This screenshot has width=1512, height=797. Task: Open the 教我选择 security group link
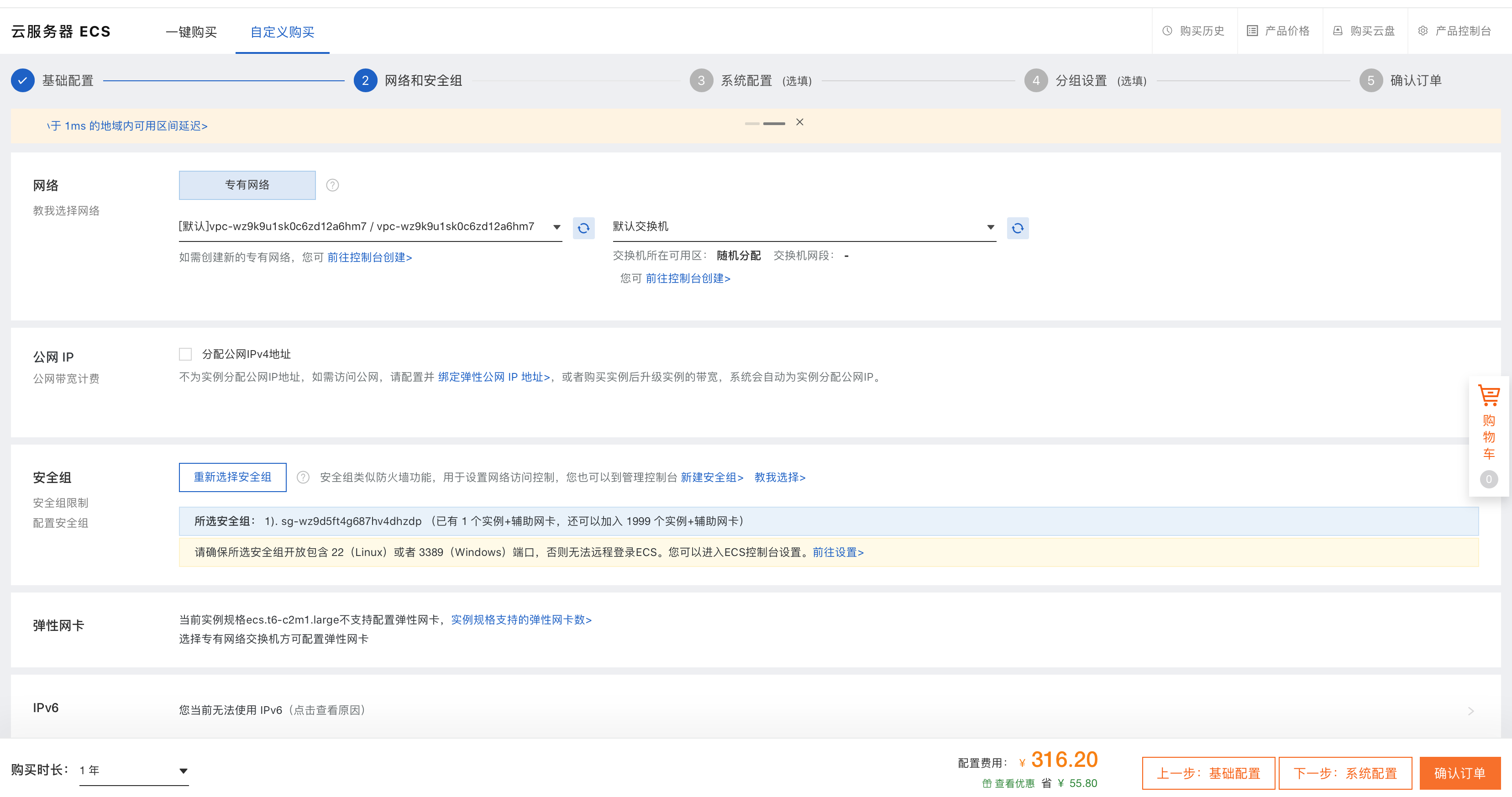click(779, 477)
